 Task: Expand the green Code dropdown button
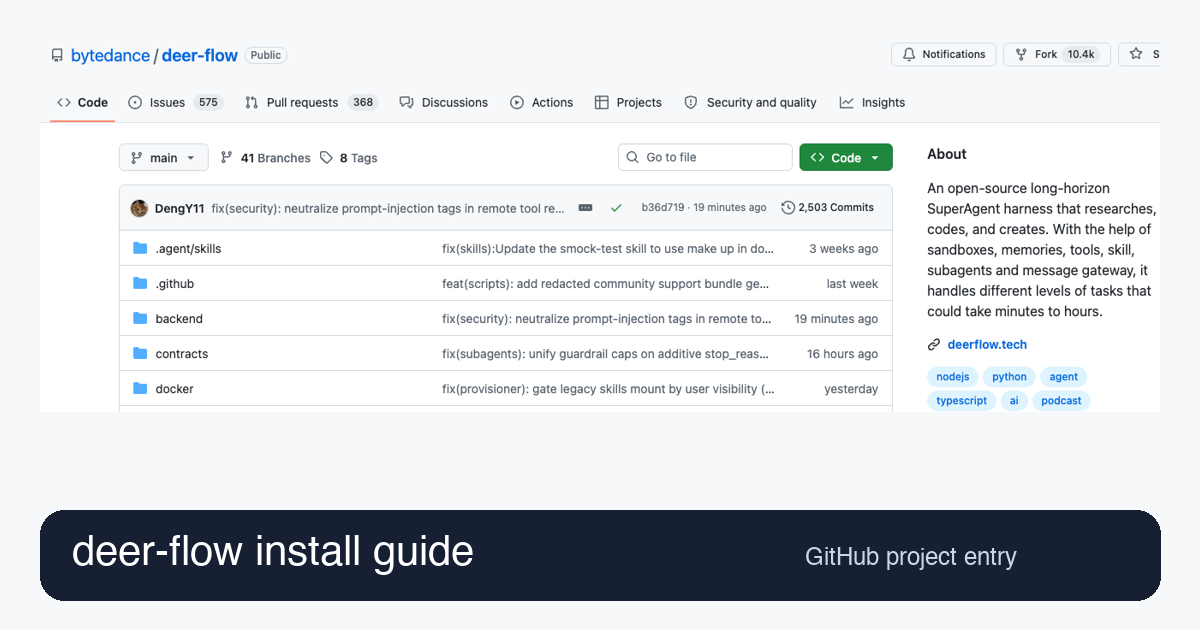coord(846,158)
